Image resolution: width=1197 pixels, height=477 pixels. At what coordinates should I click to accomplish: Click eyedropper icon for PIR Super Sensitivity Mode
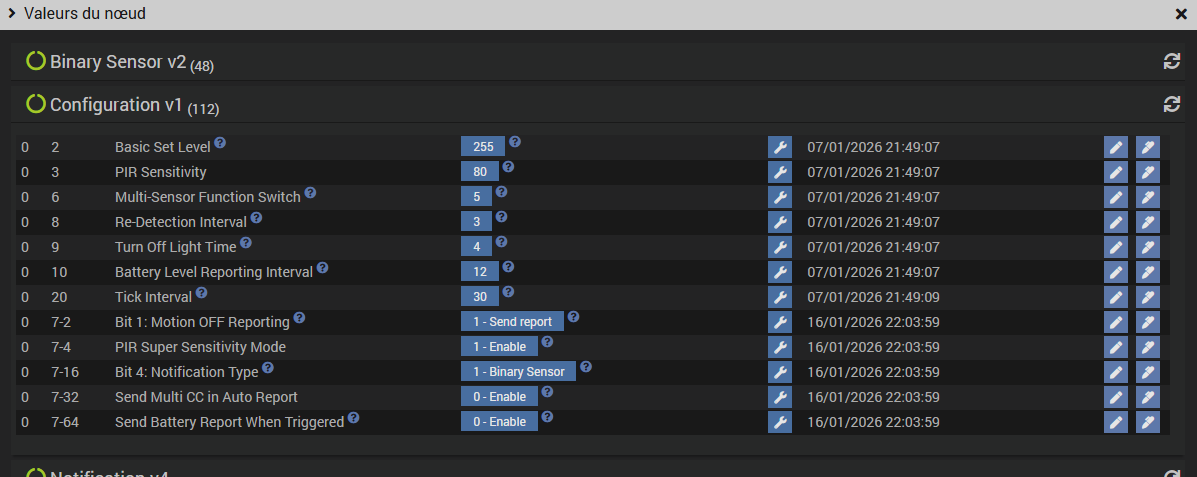pos(1147,347)
